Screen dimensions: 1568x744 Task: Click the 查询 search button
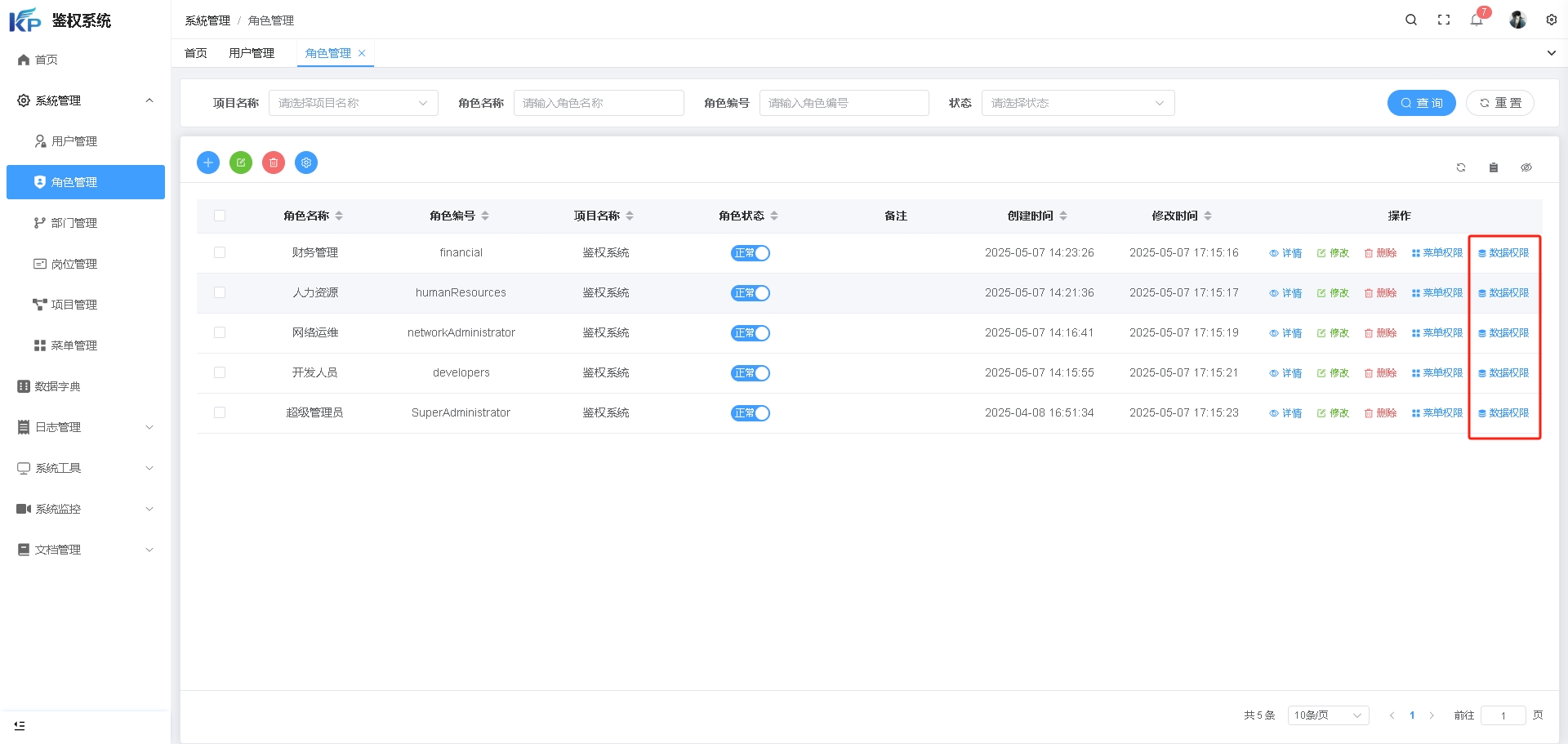point(1421,103)
